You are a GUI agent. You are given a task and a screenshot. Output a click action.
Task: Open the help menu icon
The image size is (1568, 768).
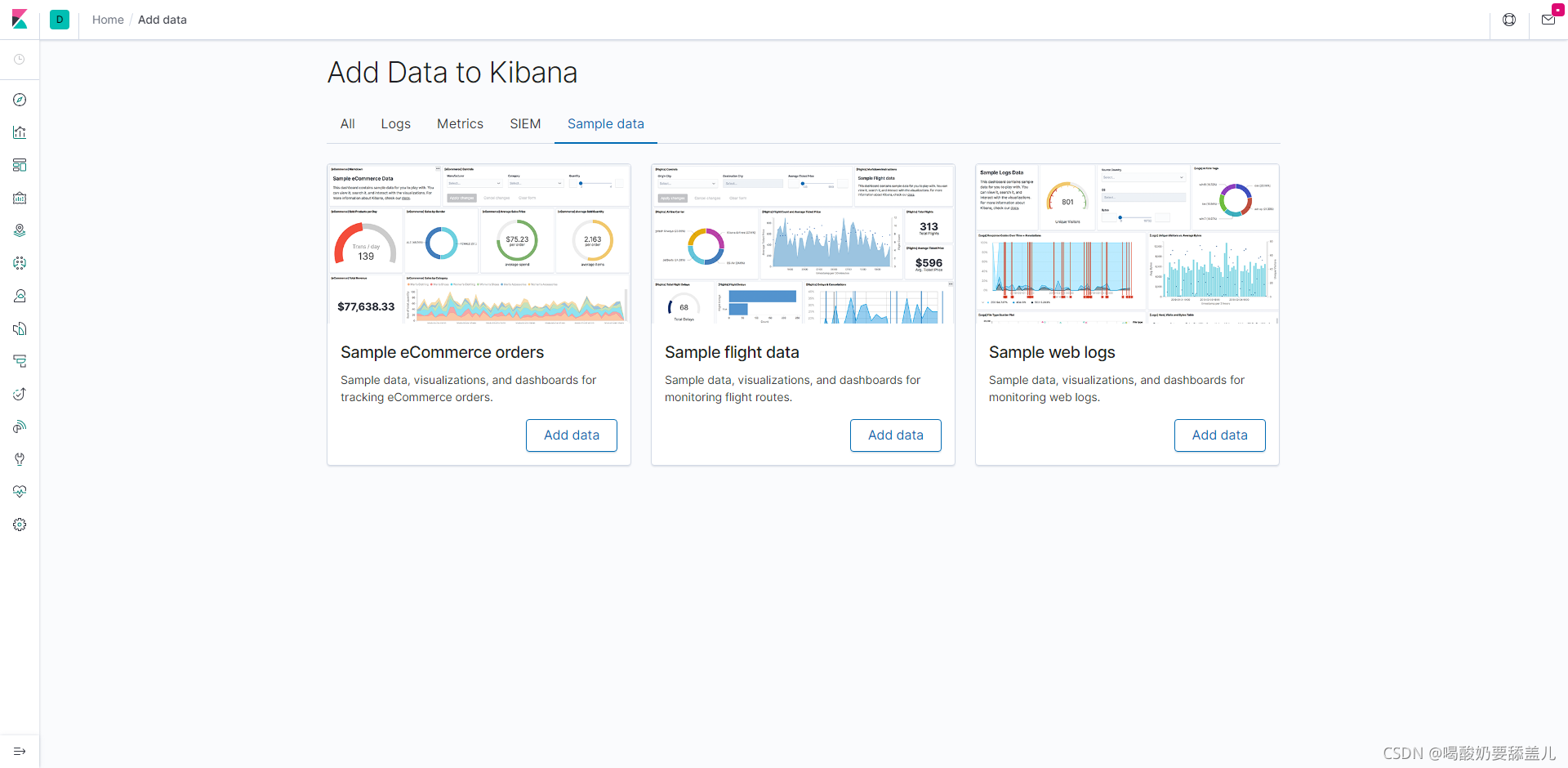coord(1509,20)
